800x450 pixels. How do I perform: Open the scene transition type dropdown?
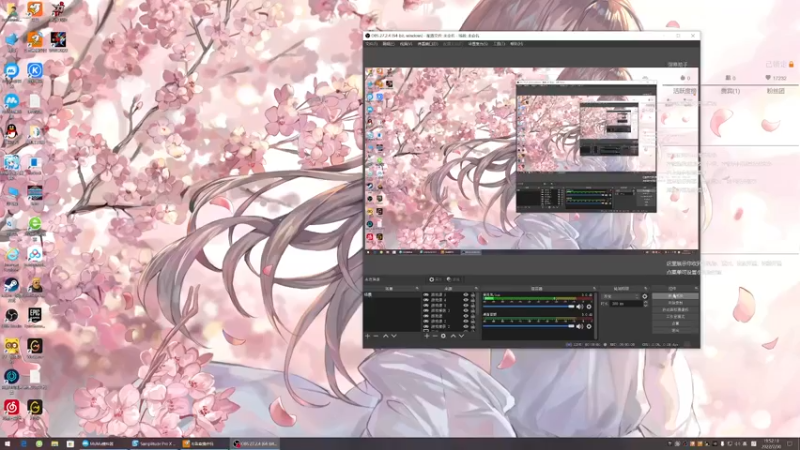[620, 296]
